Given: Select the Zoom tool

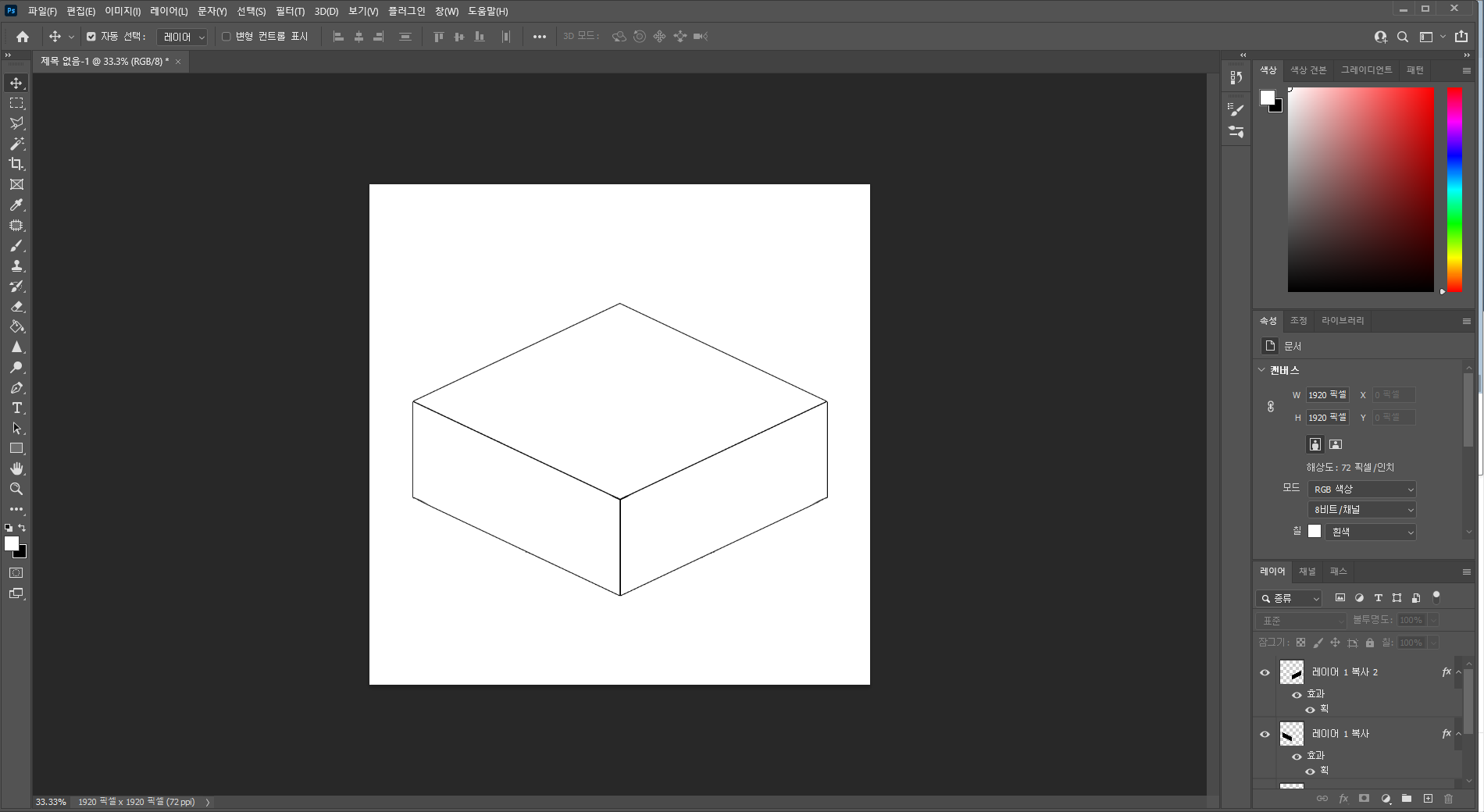Looking at the screenshot, I should (16, 489).
